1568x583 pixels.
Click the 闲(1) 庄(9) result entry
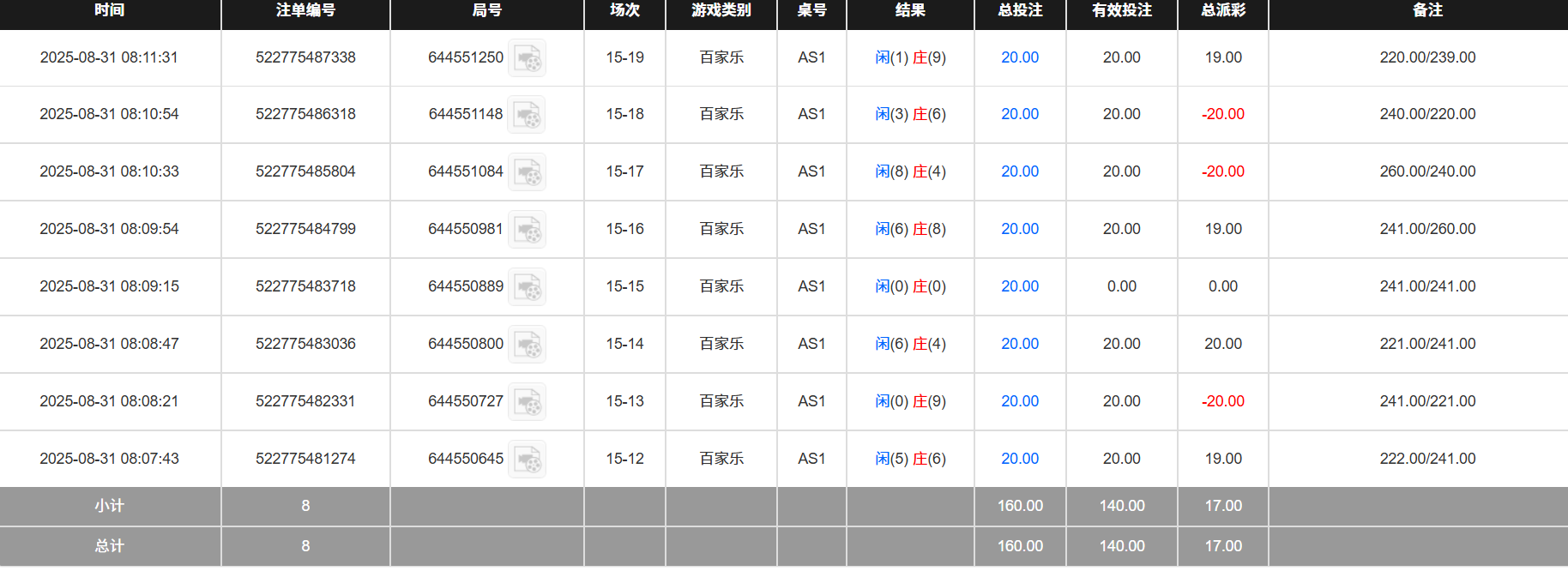(910, 57)
